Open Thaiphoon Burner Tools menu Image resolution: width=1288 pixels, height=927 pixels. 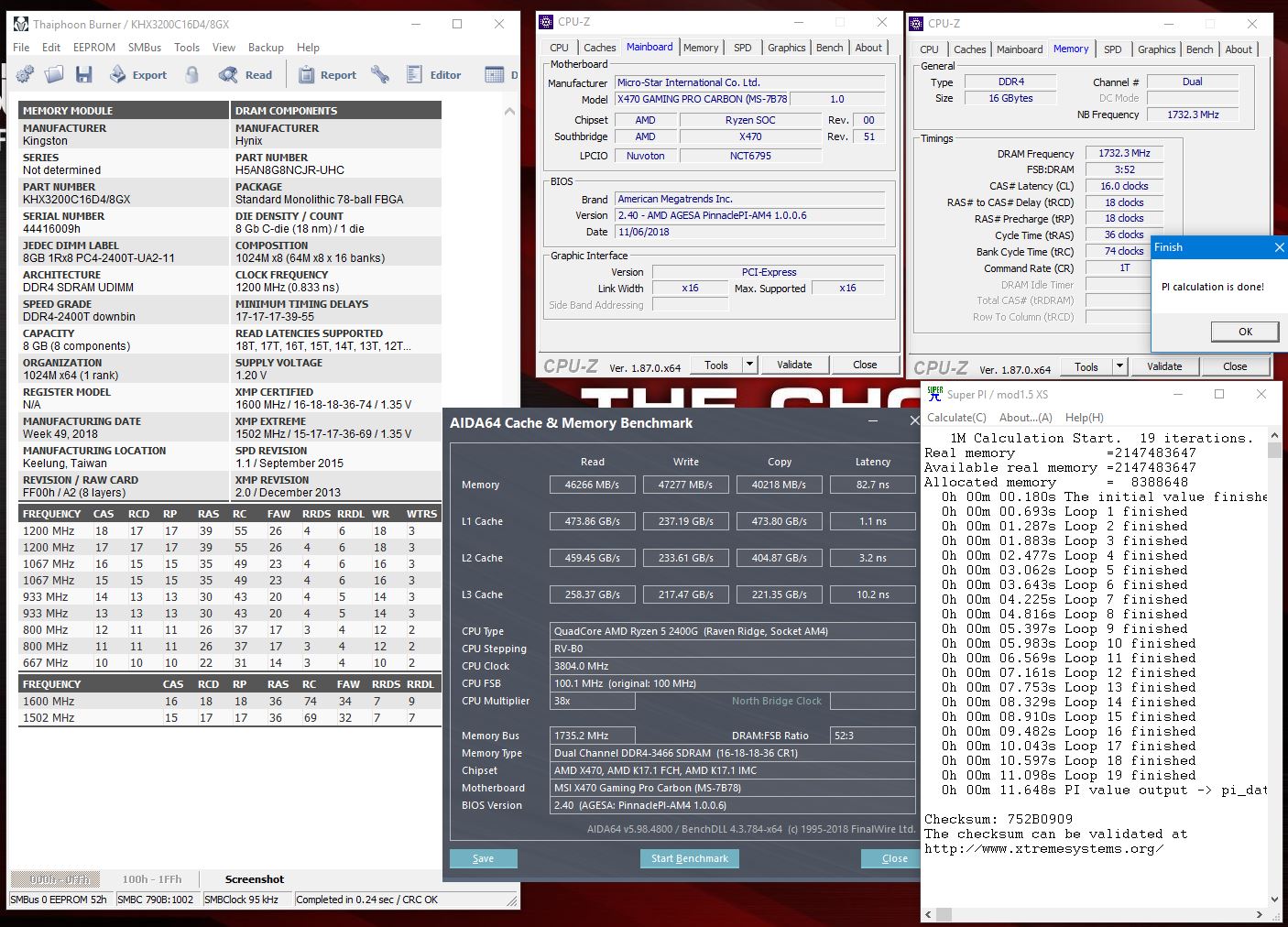(187, 48)
